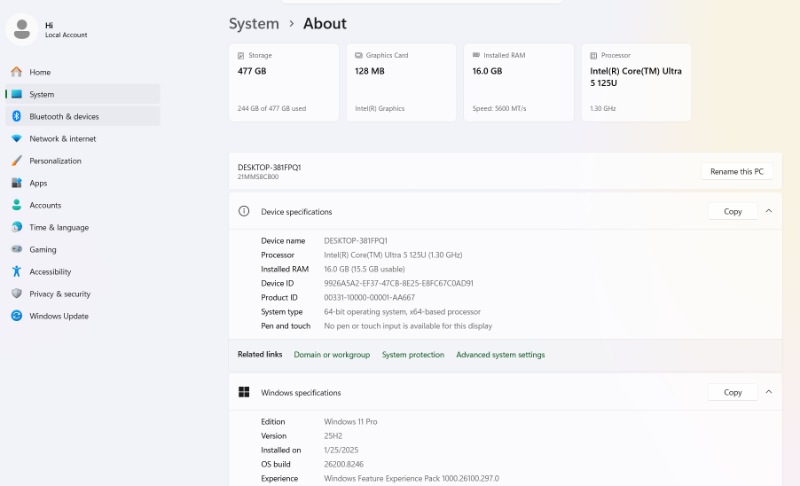Copy the Windows specifications
The height and width of the screenshot is (486, 800).
point(733,392)
